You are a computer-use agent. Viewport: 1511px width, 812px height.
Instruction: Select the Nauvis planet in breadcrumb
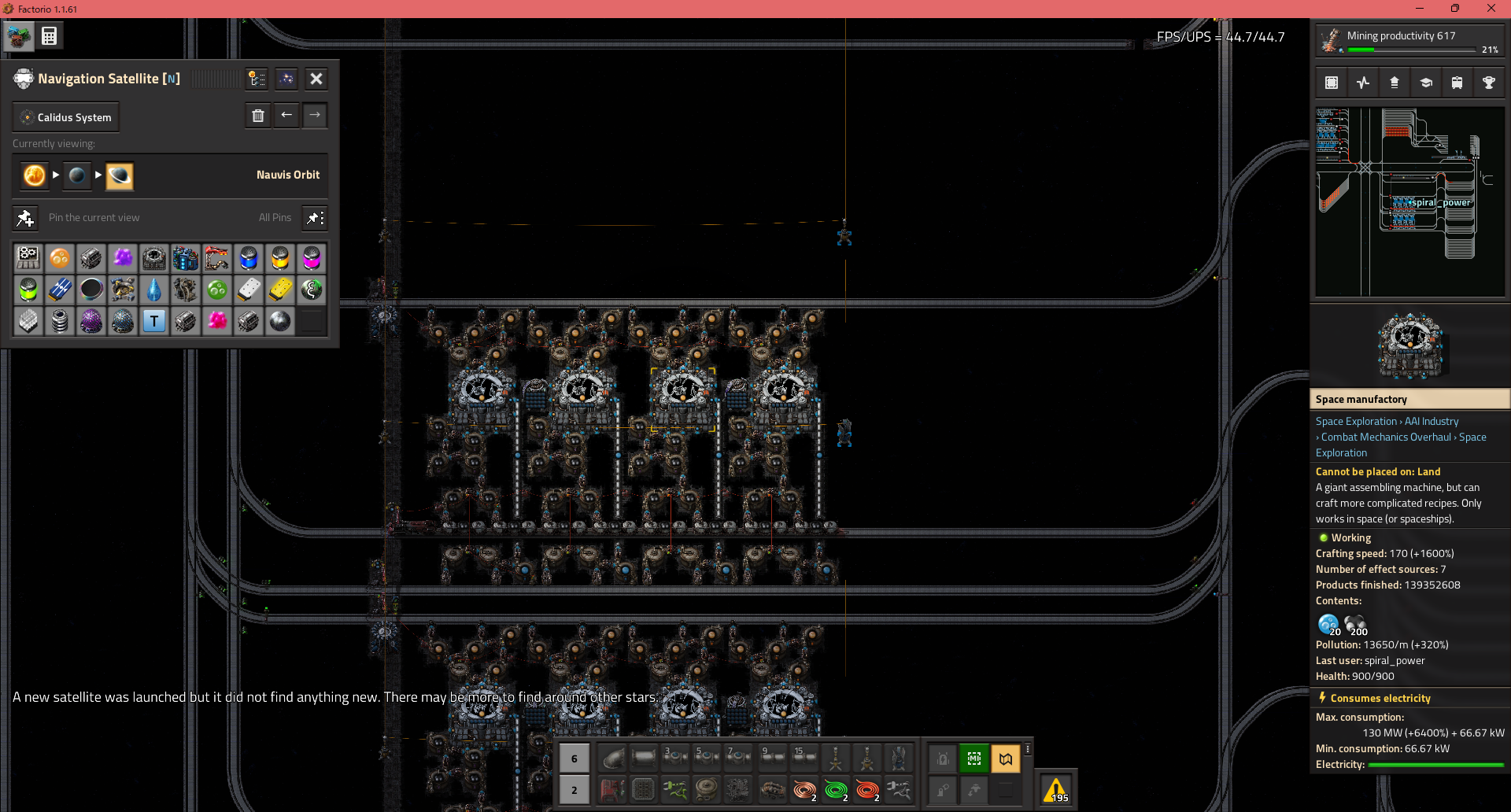pyautogui.click(x=77, y=175)
